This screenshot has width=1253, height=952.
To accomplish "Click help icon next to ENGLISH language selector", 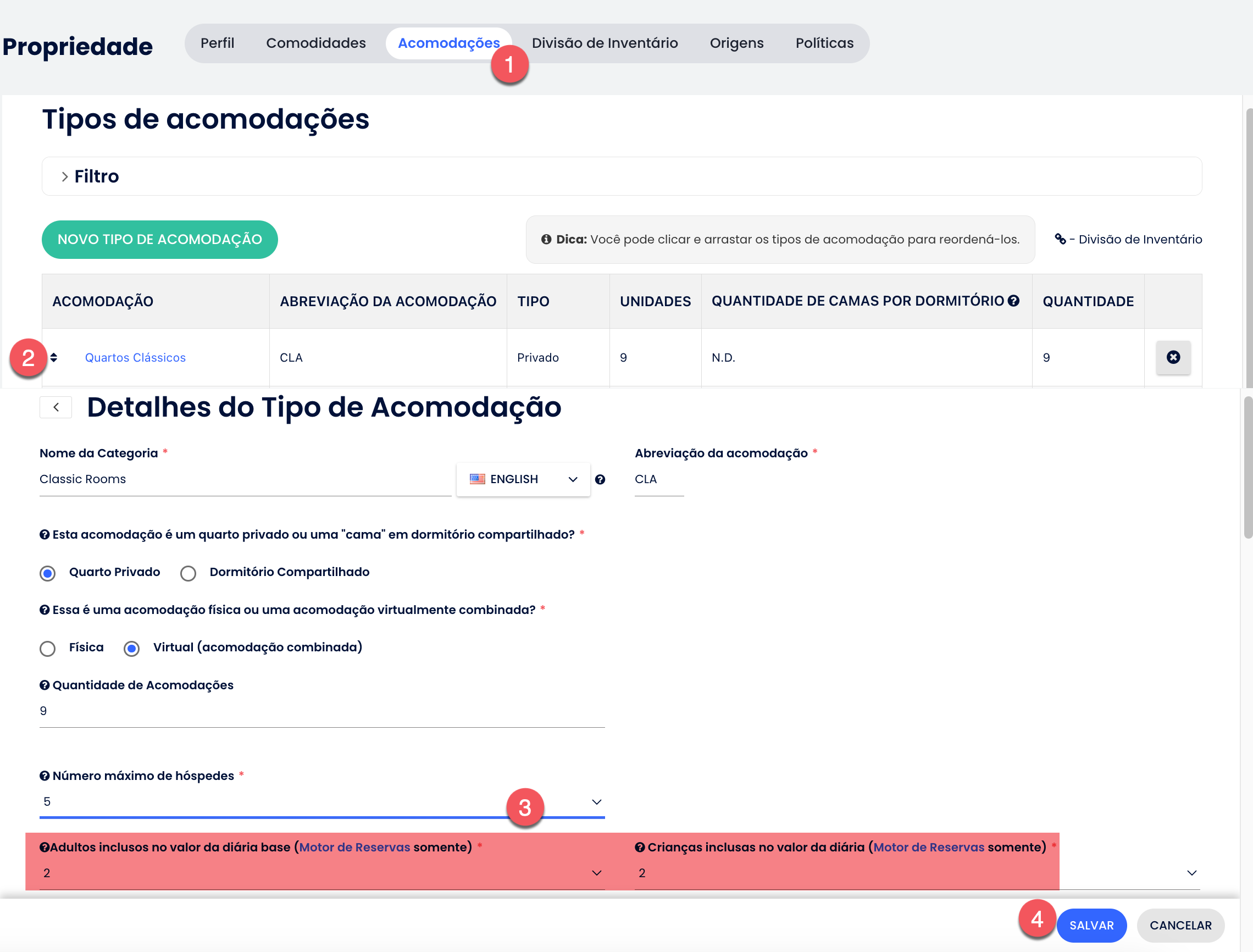I will (x=600, y=479).
